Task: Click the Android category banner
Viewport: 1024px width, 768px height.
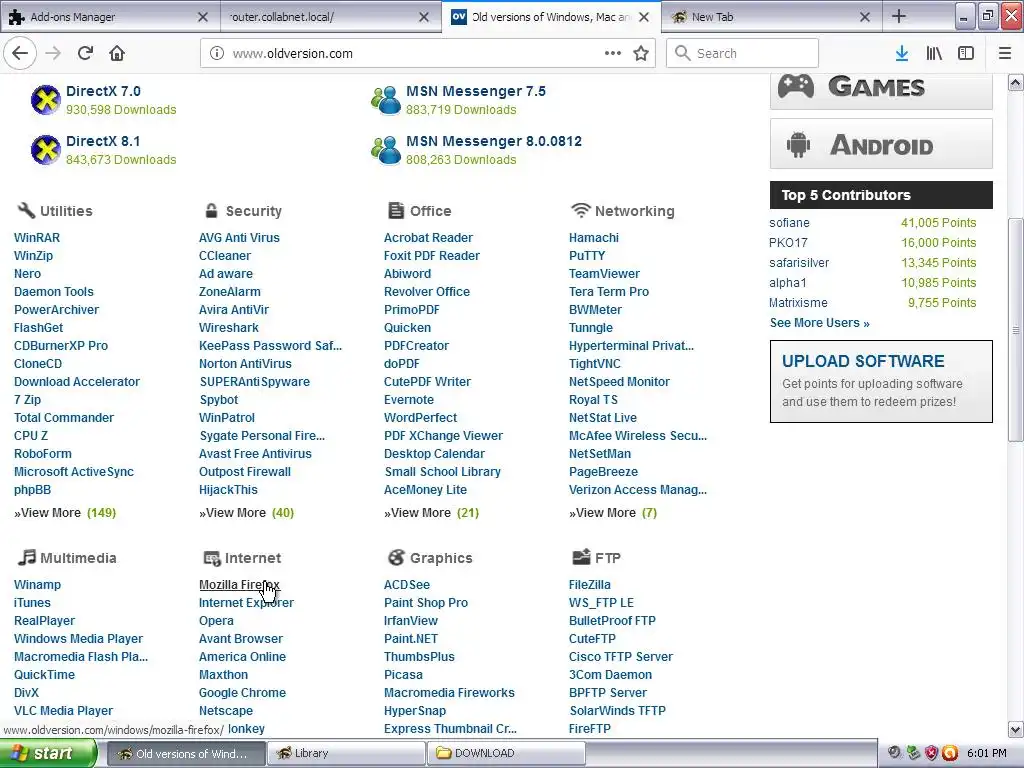Action: click(x=881, y=144)
